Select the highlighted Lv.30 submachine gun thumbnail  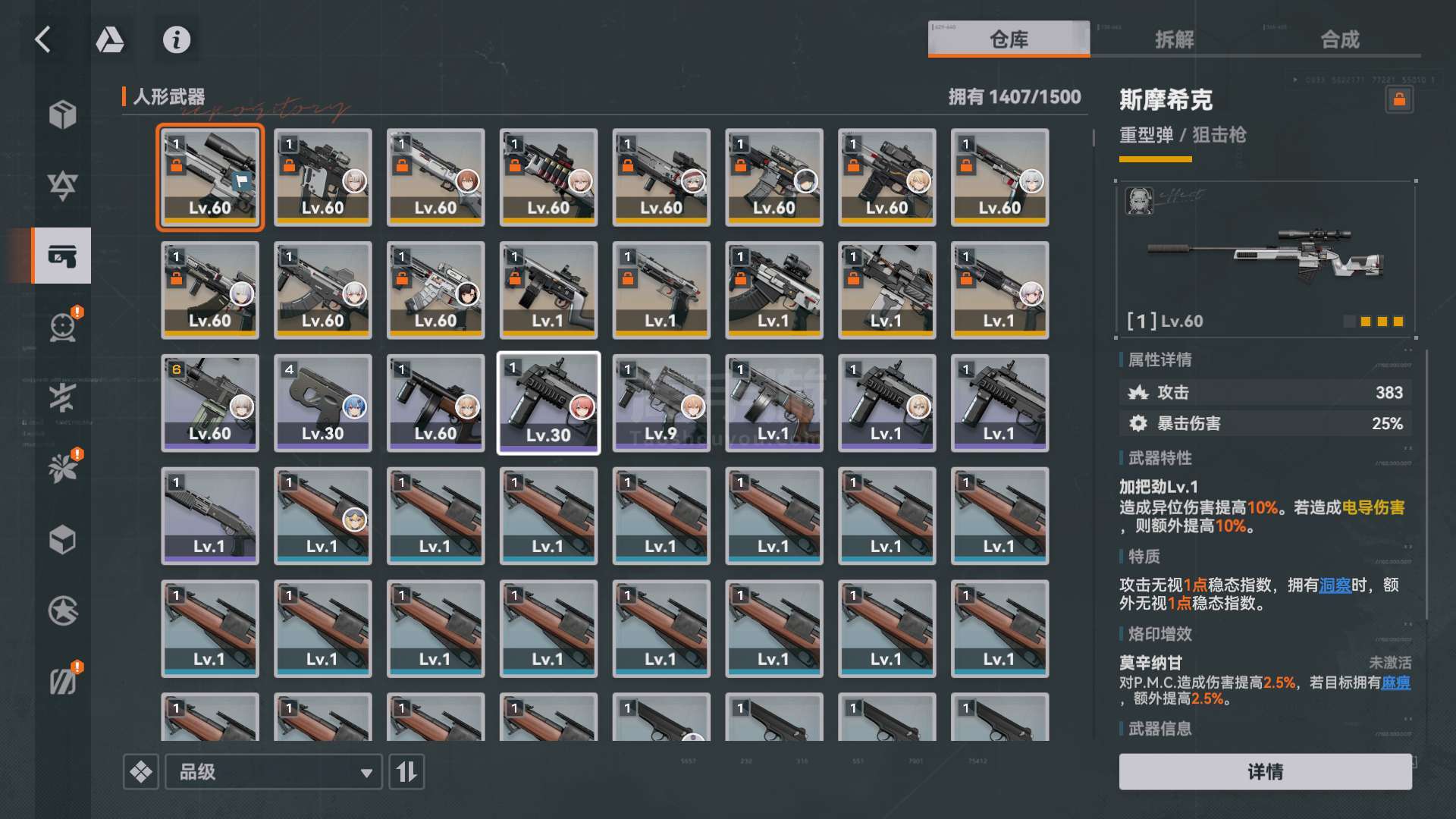(x=548, y=403)
